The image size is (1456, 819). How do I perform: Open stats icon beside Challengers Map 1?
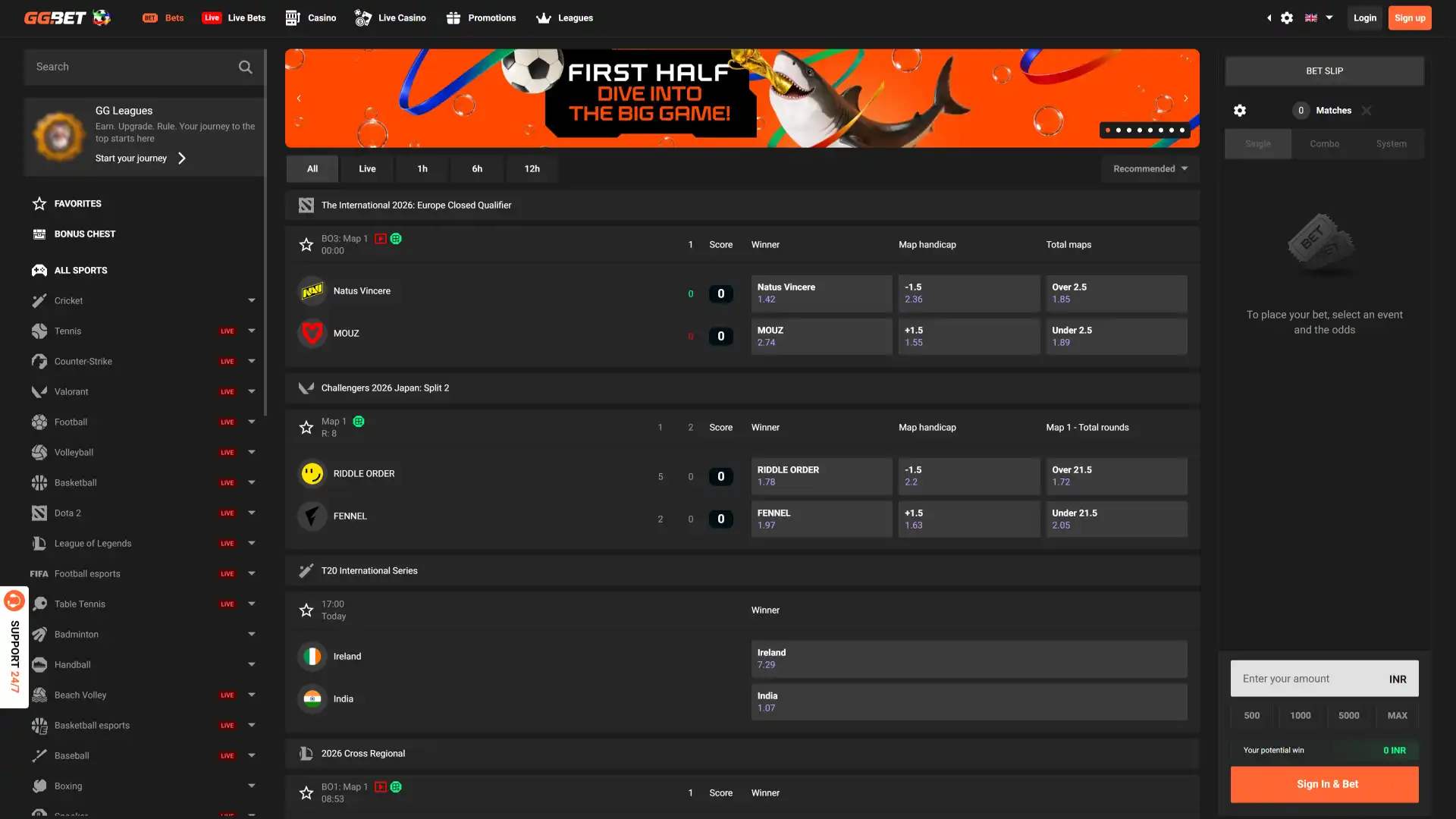click(359, 421)
